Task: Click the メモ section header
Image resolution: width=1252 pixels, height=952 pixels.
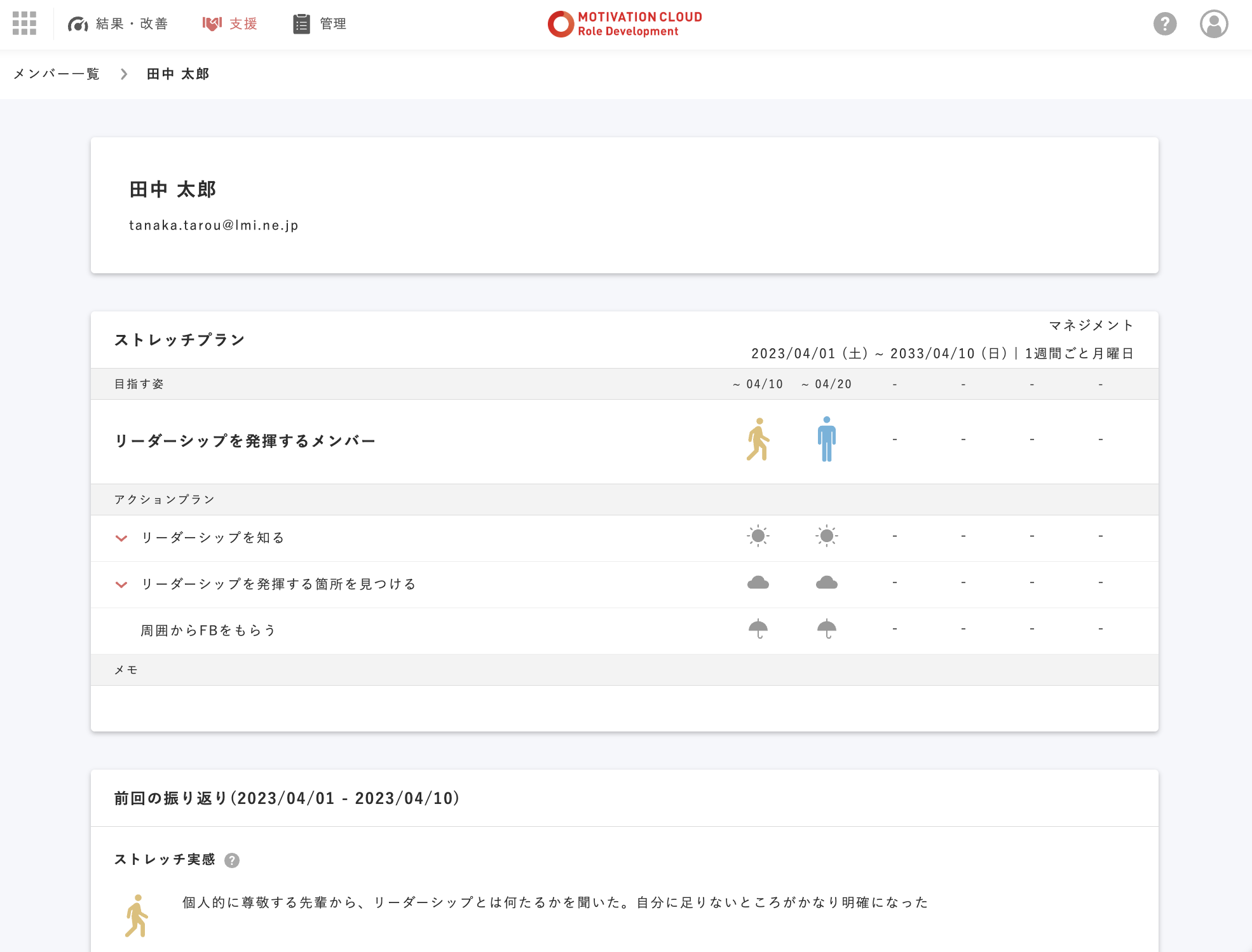Action: pos(126,670)
